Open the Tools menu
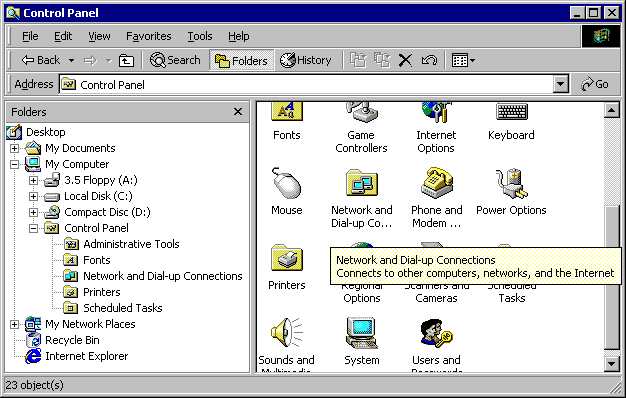 pos(200,36)
